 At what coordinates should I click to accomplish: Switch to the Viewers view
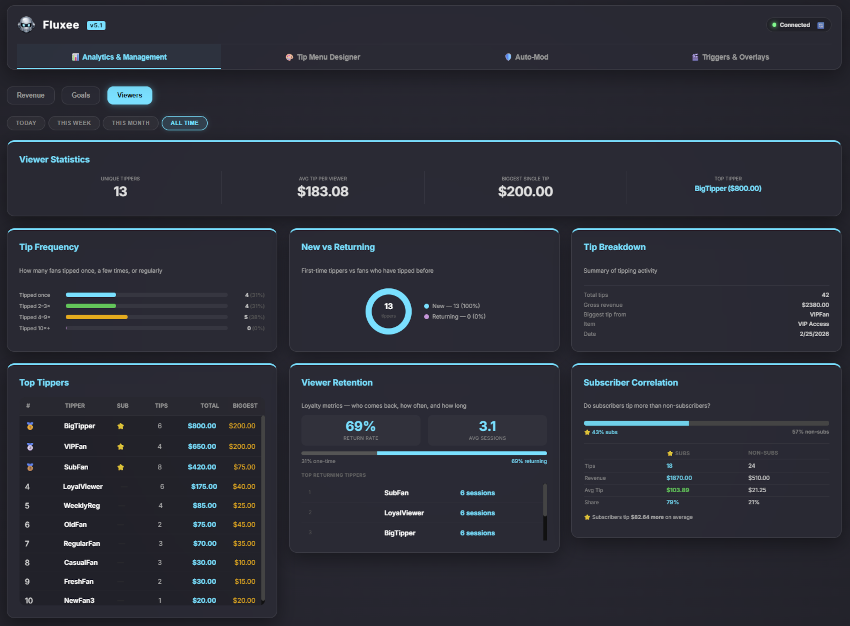[129, 95]
